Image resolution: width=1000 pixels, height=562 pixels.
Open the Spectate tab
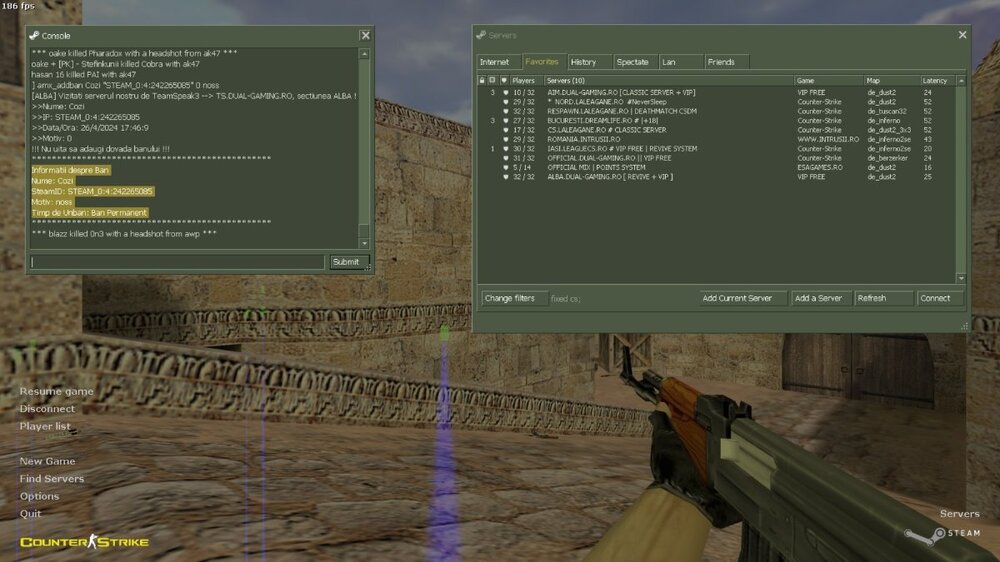click(632, 62)
